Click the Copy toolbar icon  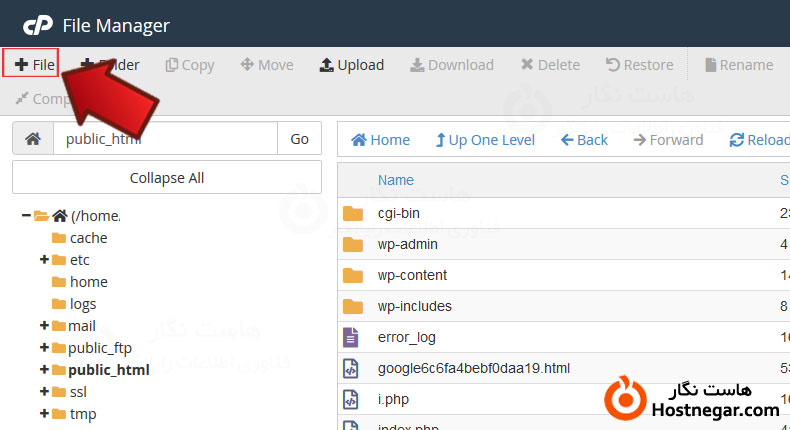pyautogui.click(x=190, y=65)
